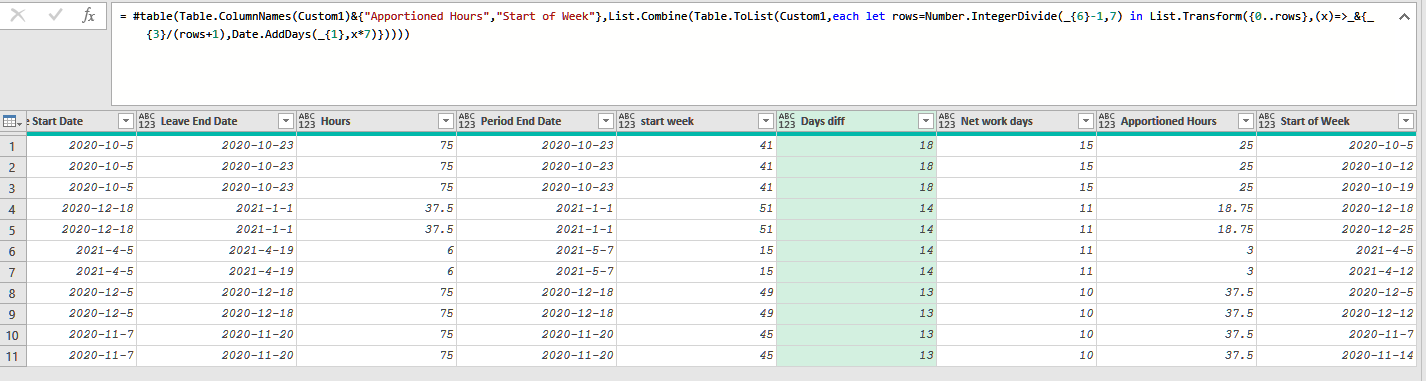
Task: Select row number 1
Action: (12, 145)
